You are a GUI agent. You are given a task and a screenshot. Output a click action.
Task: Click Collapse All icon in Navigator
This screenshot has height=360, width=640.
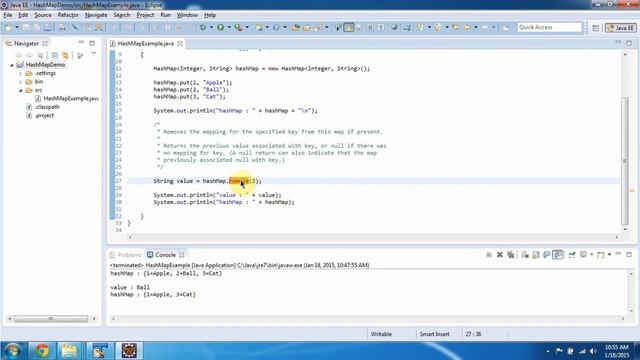point(55,55)
